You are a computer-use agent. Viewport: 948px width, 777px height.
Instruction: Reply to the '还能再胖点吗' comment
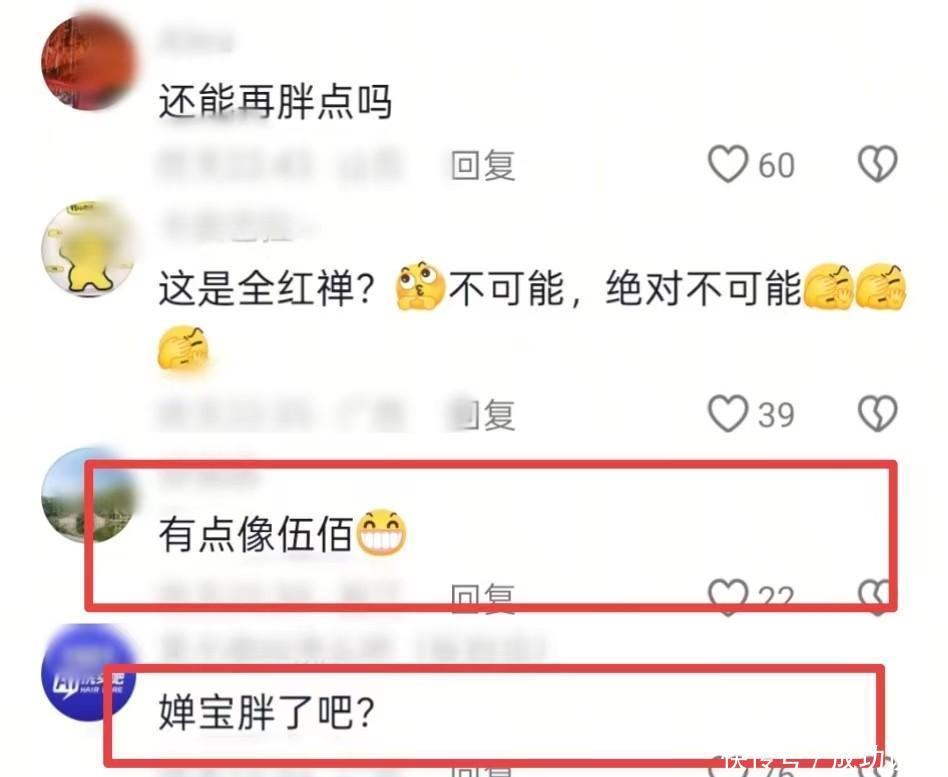click(482, 165)
